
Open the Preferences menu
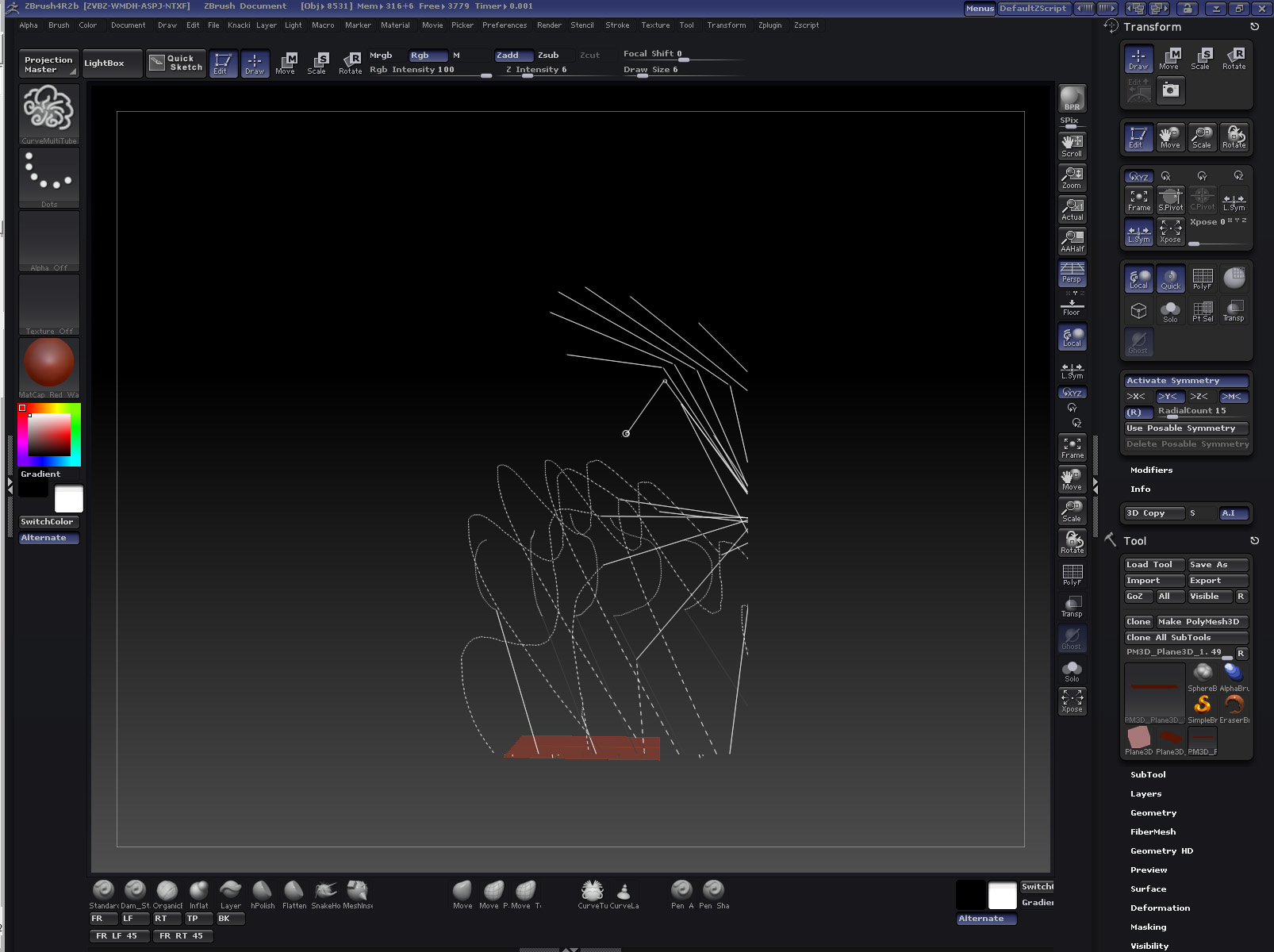pos(504,25)
